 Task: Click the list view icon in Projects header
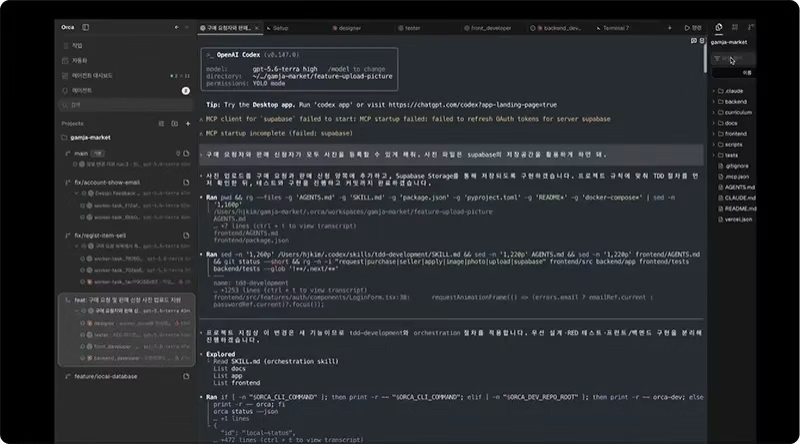(x=161, y=124)
